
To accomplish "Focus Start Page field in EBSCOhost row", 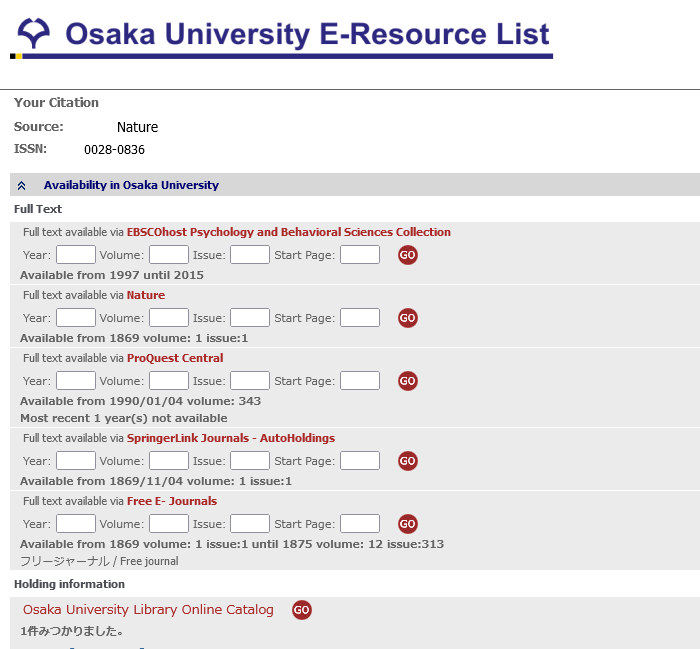I will pyautogui.click(x=360, y=254).
